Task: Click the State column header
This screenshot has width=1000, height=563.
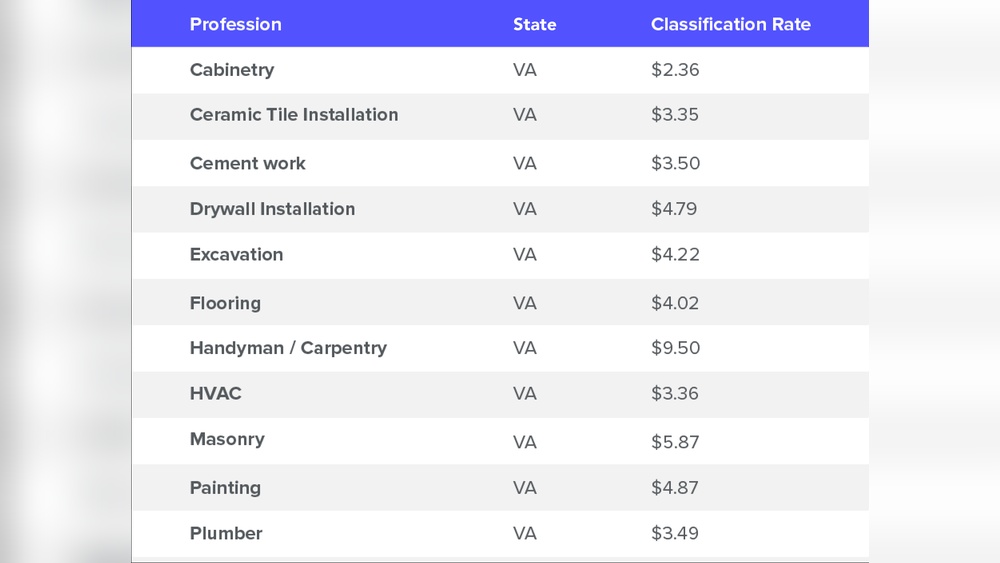Action: click(x=534, y=24)
